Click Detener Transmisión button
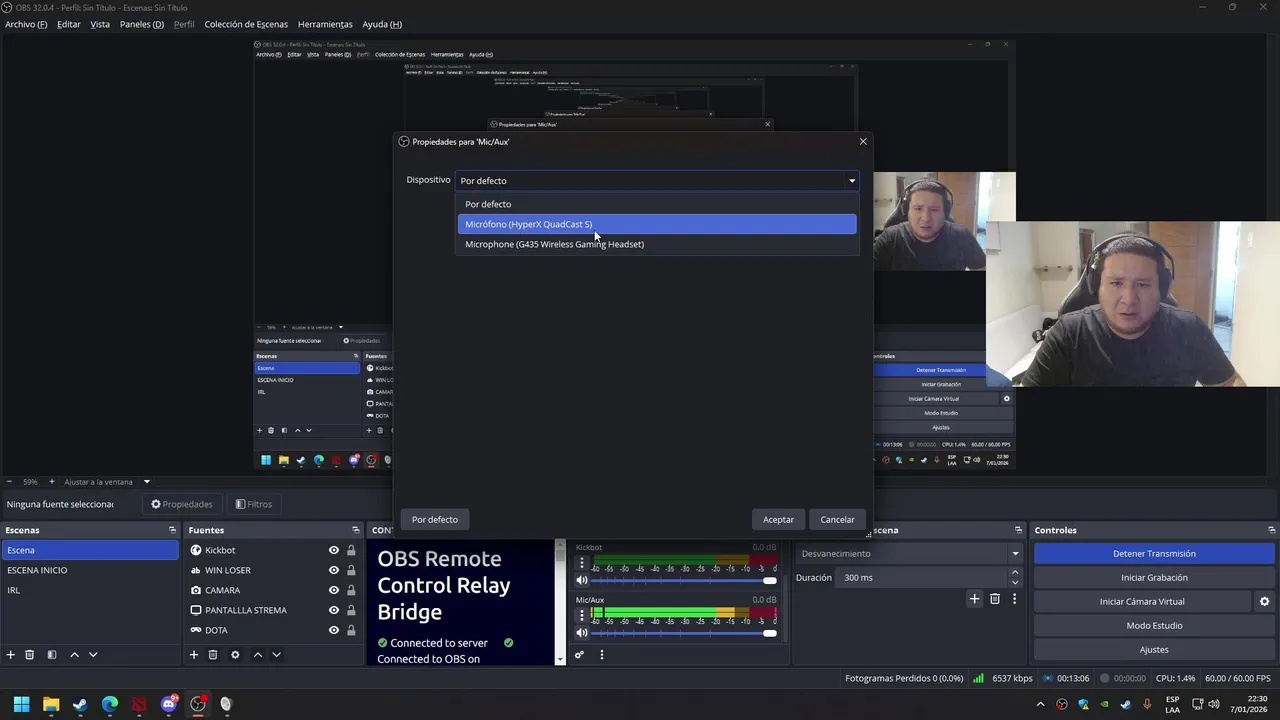The height and width of the screenshot is (720, 1280). pyautogui.click(x=1154, y=553)
